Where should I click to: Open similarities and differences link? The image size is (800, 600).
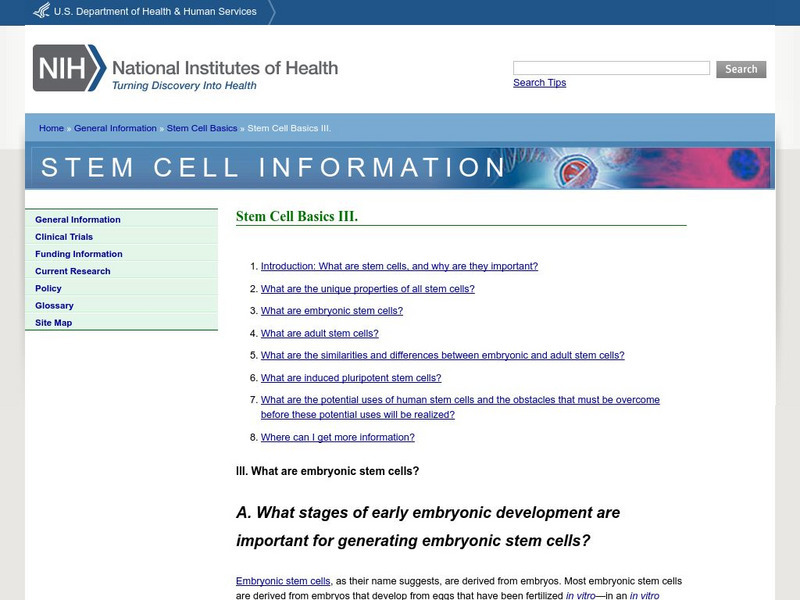point(442,355)
